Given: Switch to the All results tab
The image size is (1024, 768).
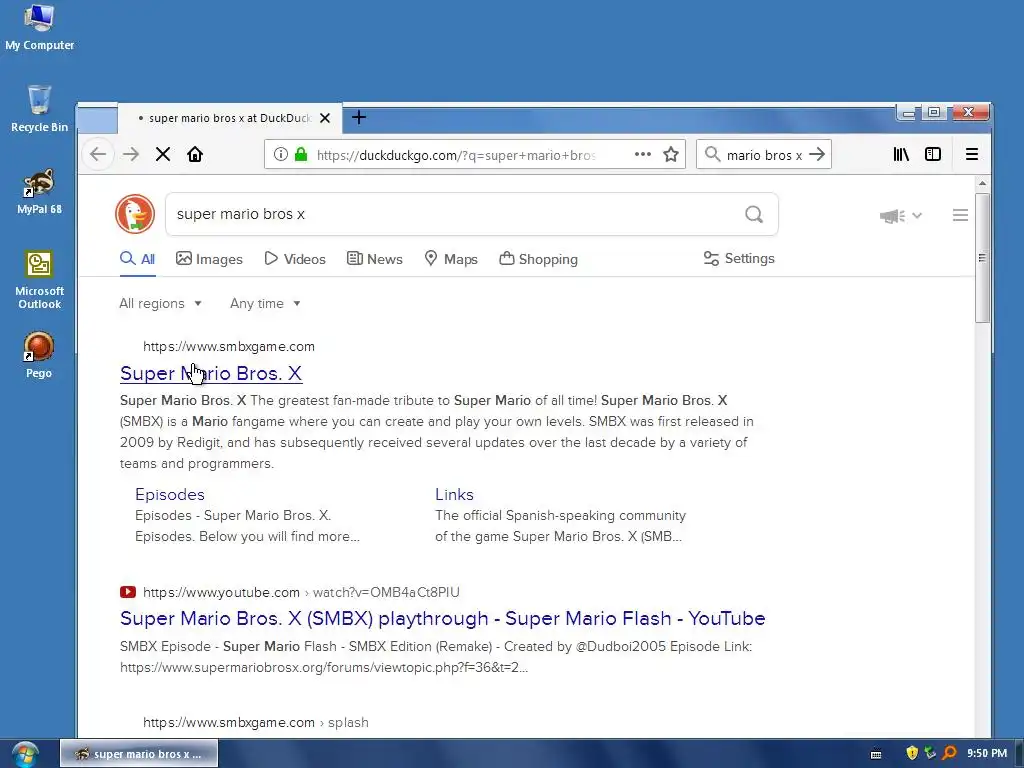Looking at the screenshot, I should (x=137, y=259).
